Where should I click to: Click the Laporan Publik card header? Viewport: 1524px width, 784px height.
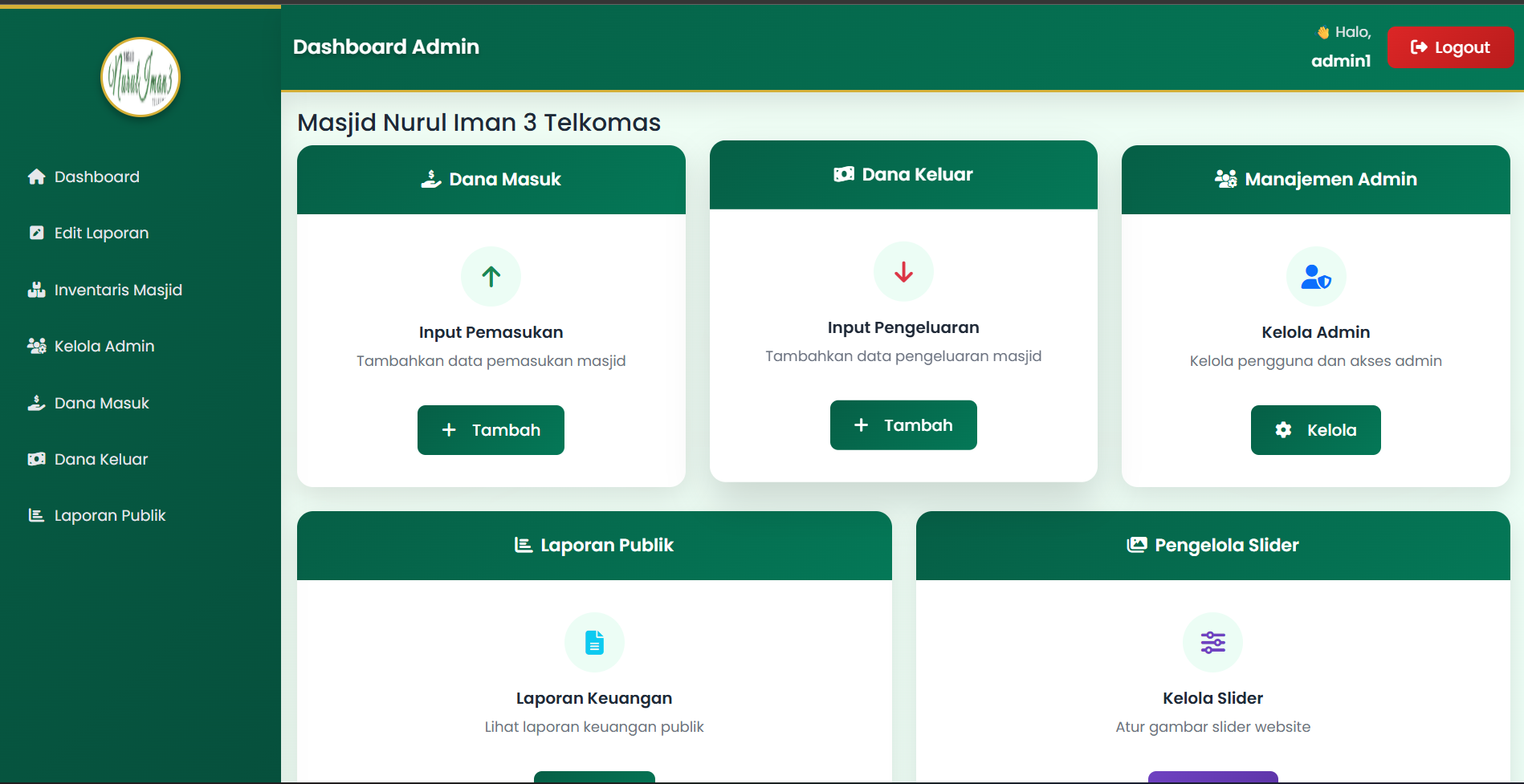(x=594, y=545)
